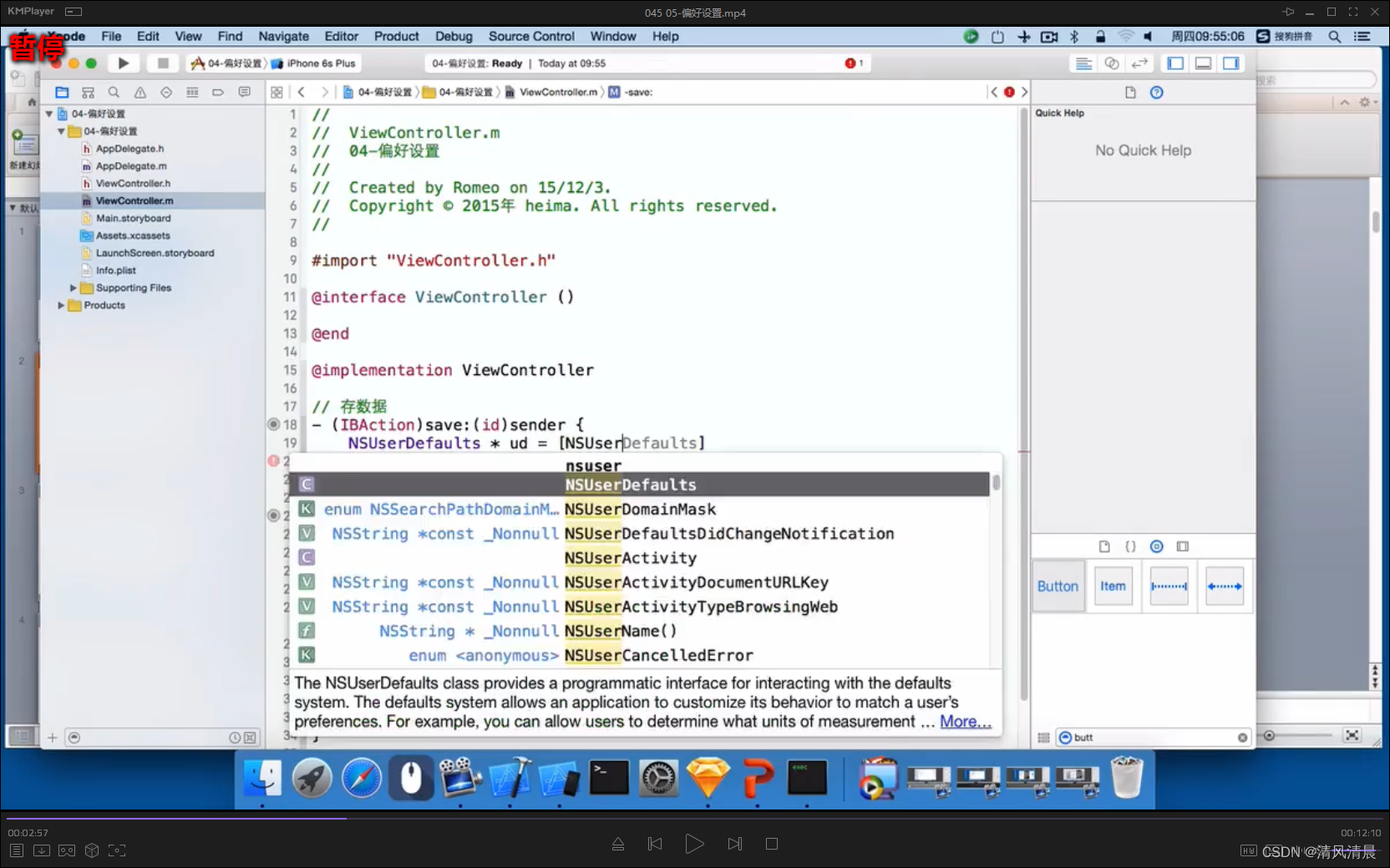Choose the 04-偏好设置 scheme selector
The width and height of the screenshot is (1390, 868).
[226, 63]
